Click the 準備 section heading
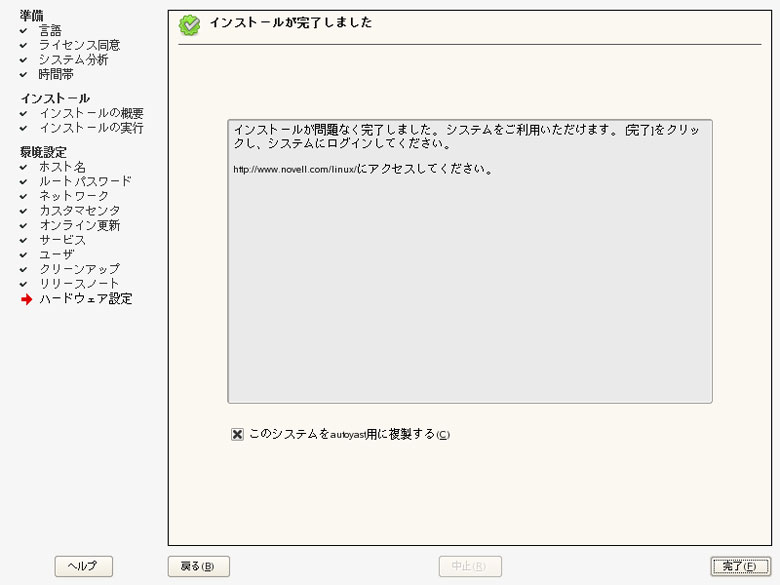Screen dimensions: 780x585 tap(31, 16)
